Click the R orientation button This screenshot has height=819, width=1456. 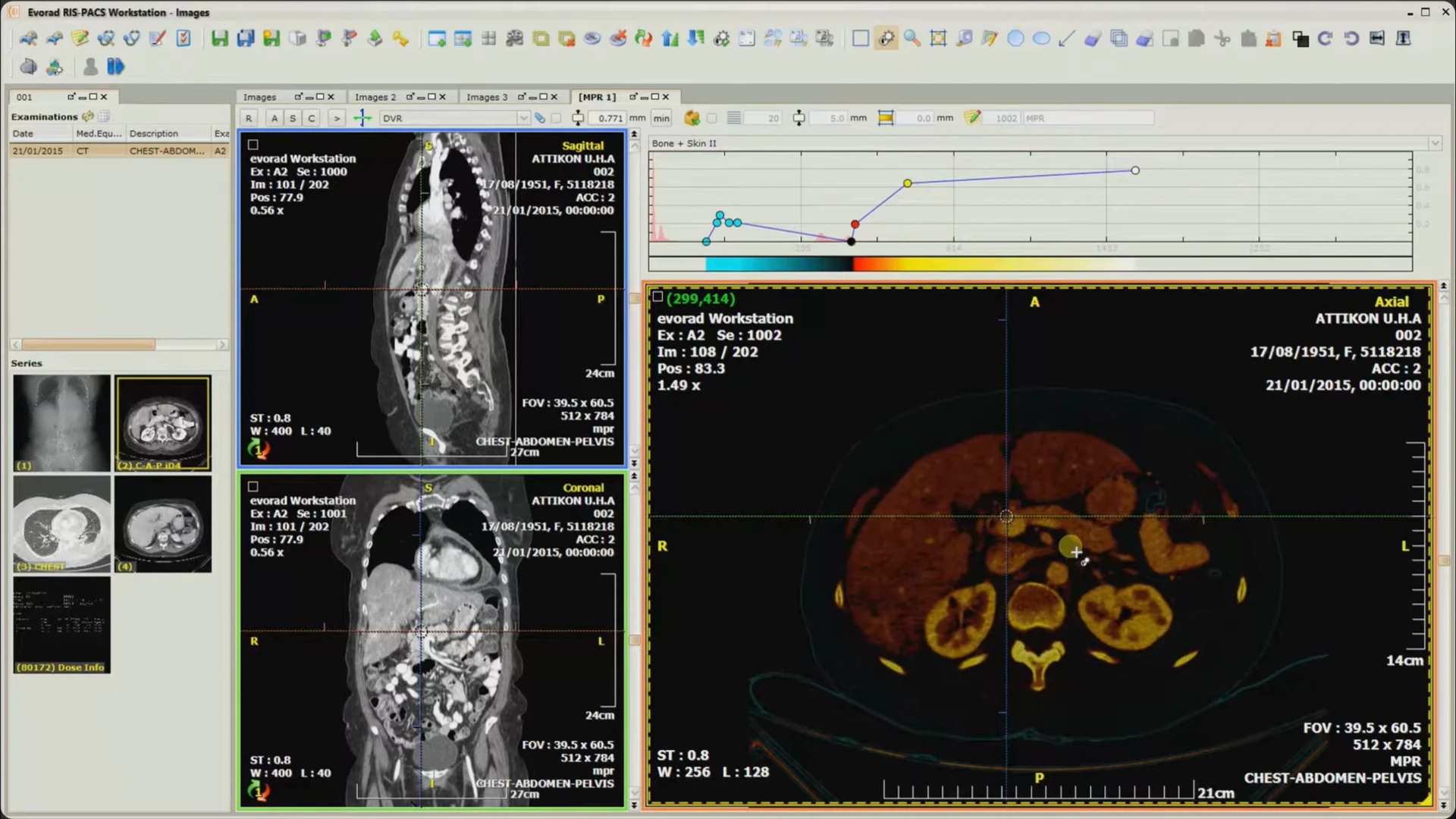pyautogui.click(x=249, y=118)
